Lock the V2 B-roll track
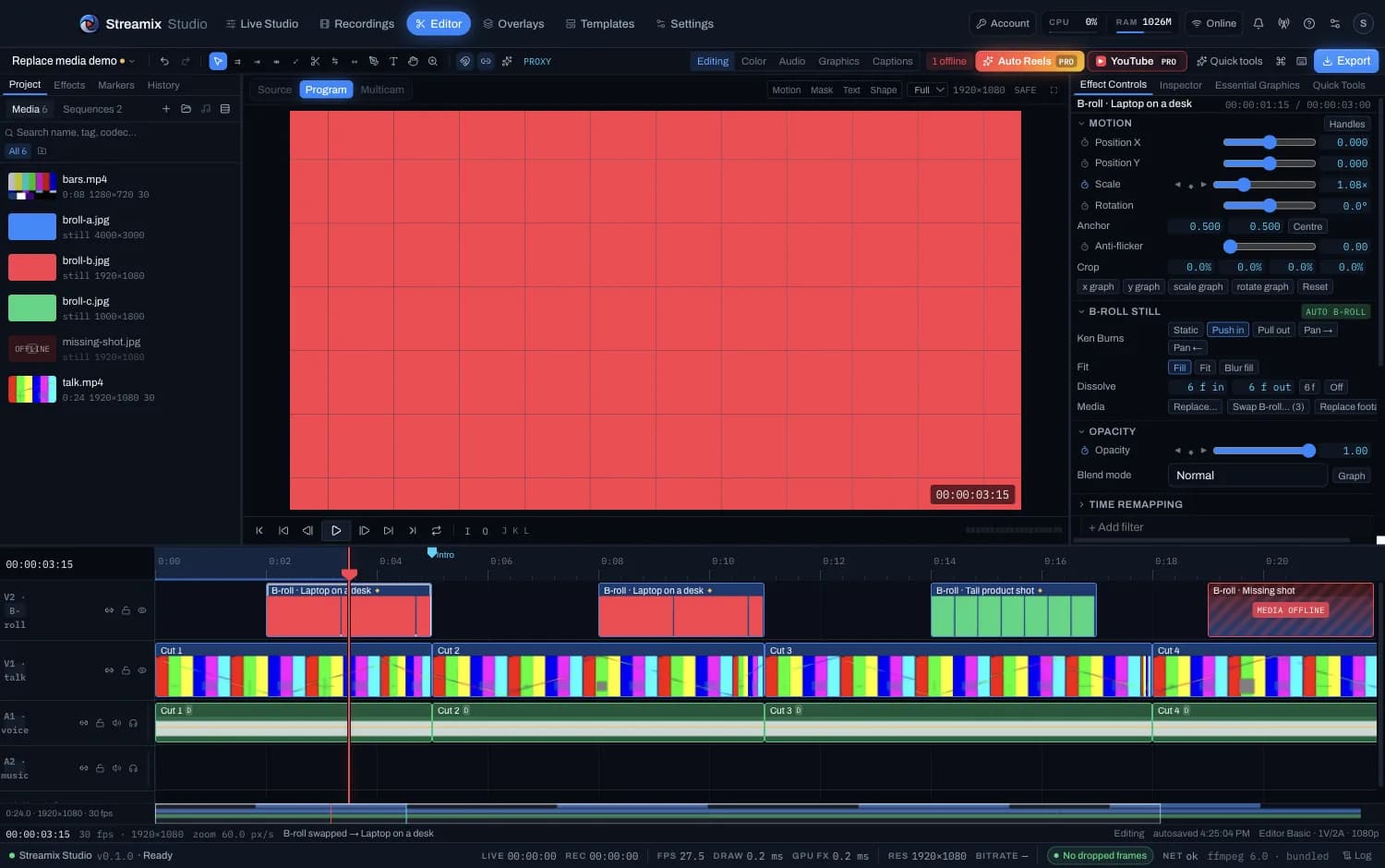 click(x=126, y=610)
